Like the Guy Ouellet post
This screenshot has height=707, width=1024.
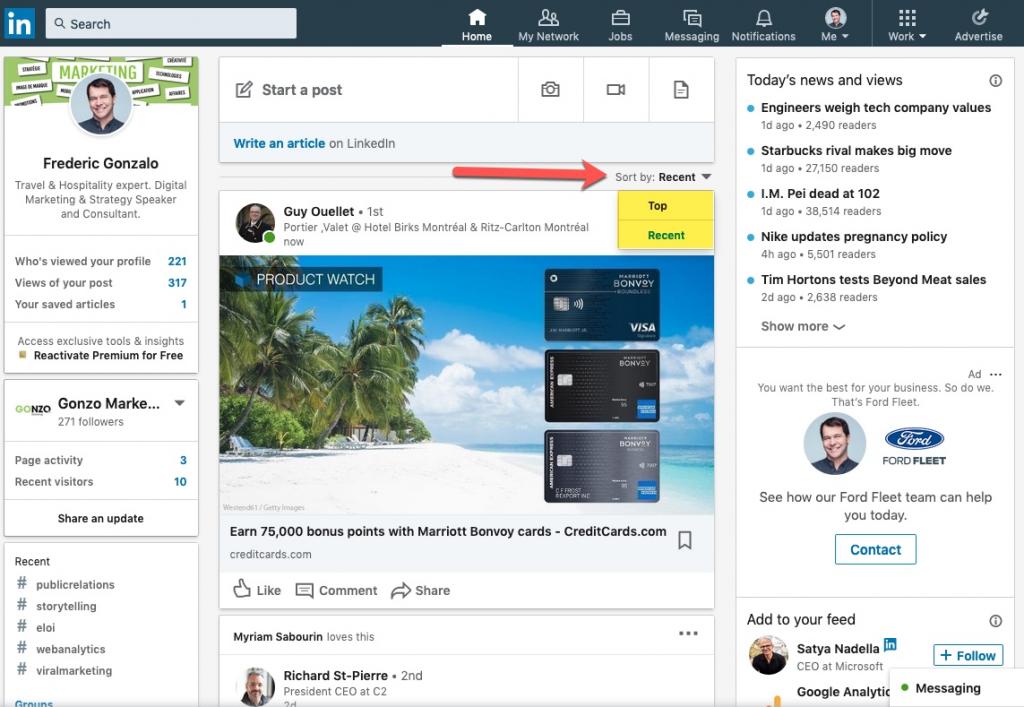257,590
